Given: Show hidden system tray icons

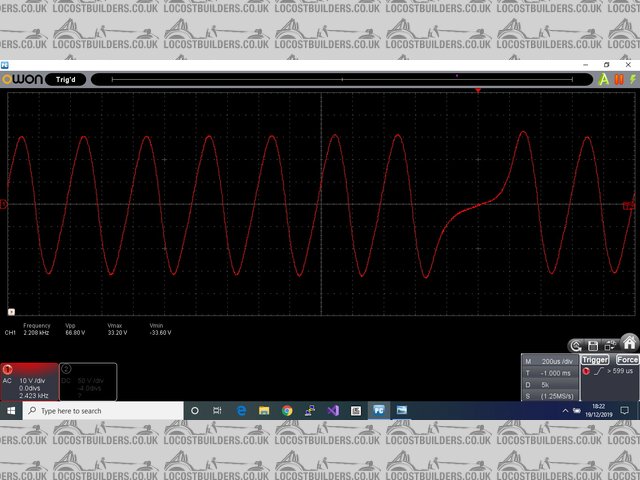Looking at the screenshot, I should click(x=567, y=410).
